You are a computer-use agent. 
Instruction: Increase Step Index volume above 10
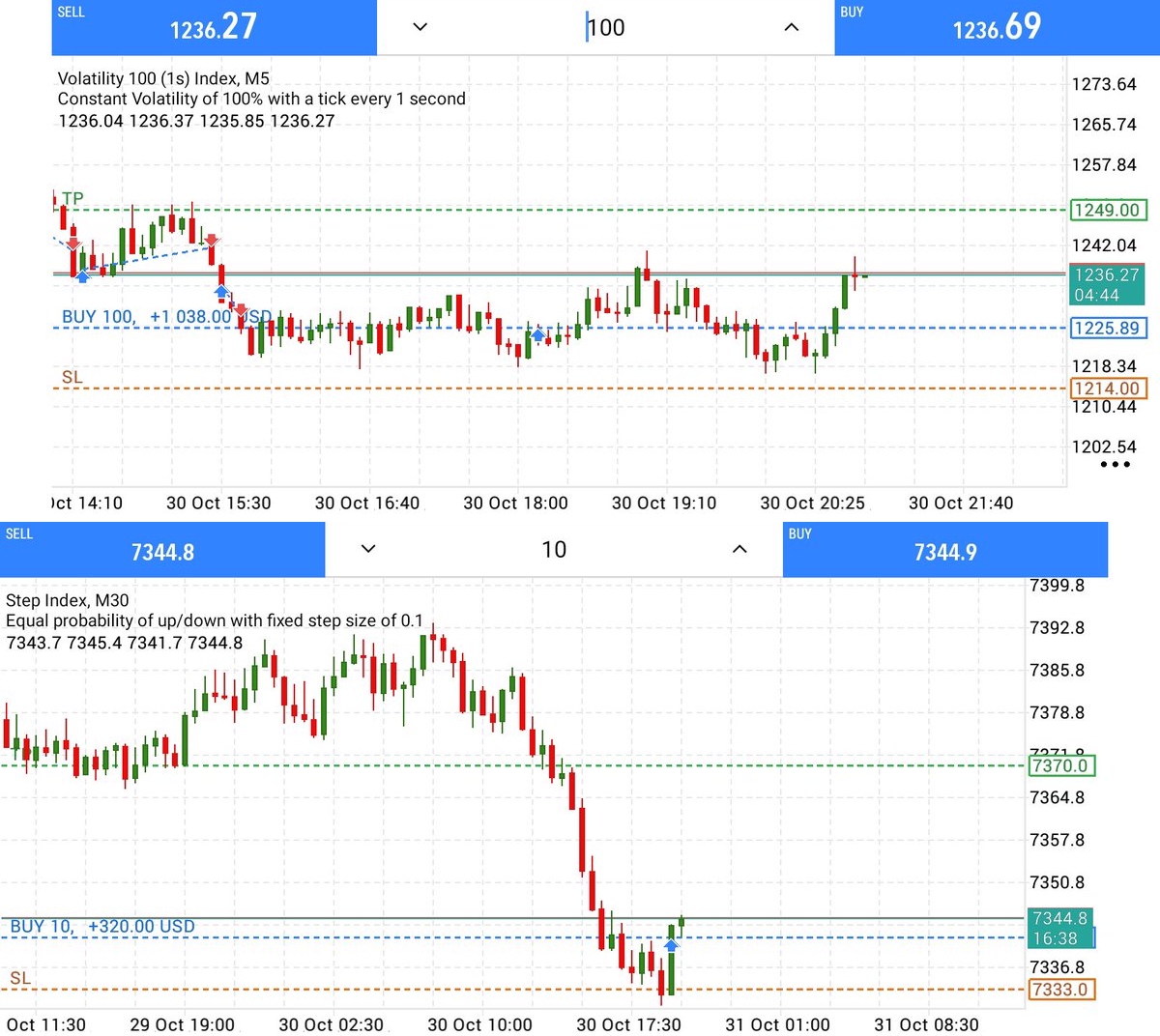[x=739, y=549]
